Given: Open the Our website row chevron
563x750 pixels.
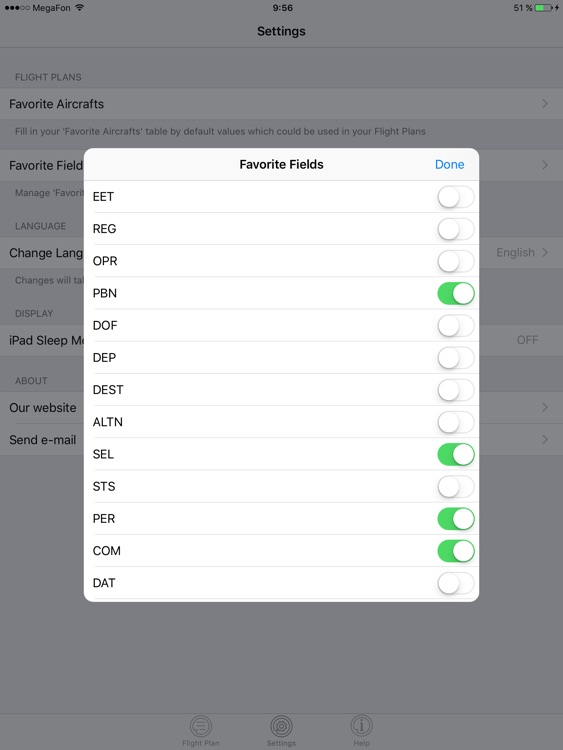Looking at the screenshot, I should point(545,408).
